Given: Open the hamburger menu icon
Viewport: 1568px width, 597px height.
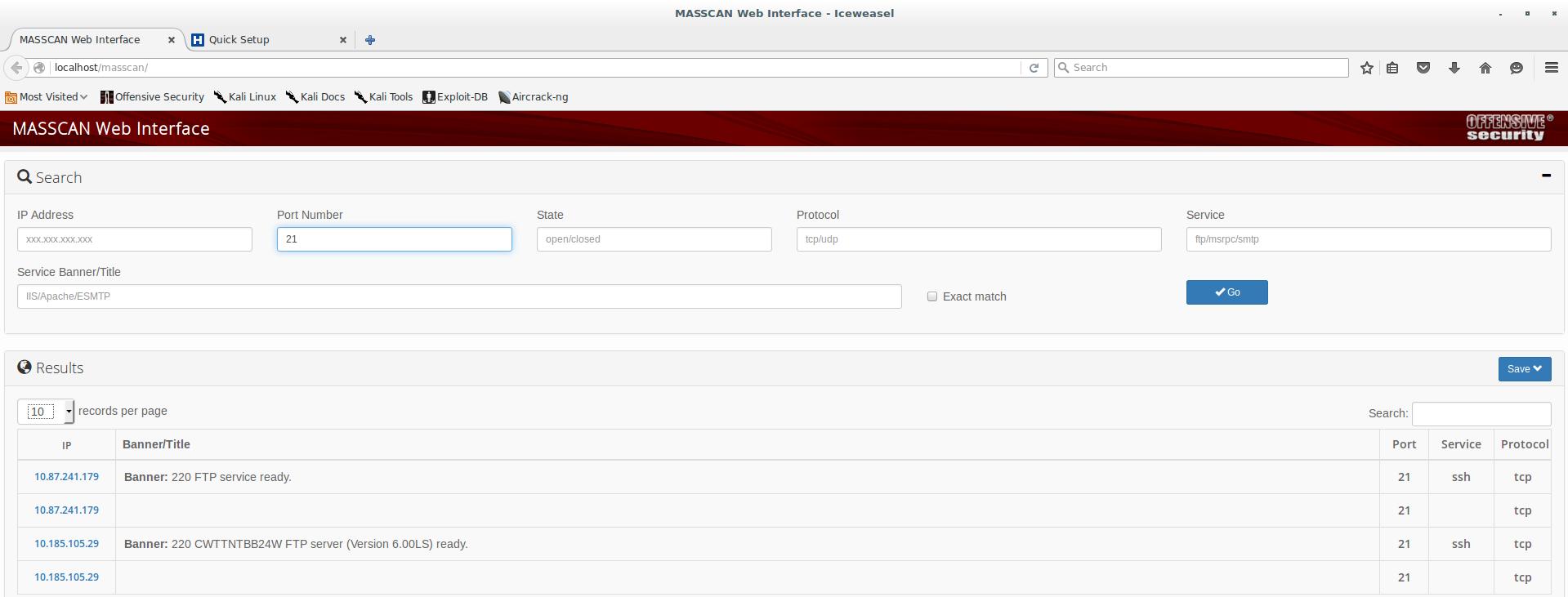Looking at the screenshot, I should click(1551, 68).
